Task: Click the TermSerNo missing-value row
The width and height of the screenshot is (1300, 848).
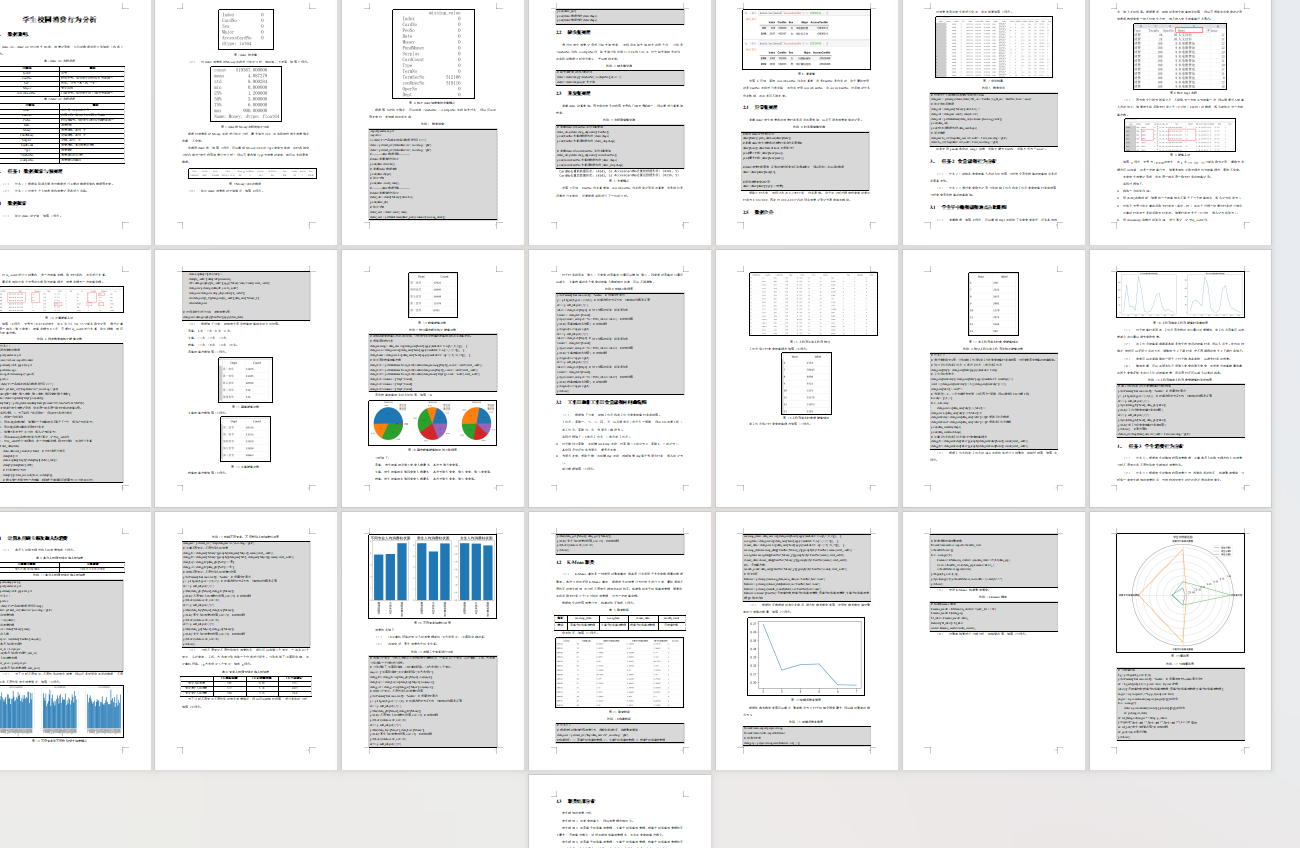Action: coord(430,76)
